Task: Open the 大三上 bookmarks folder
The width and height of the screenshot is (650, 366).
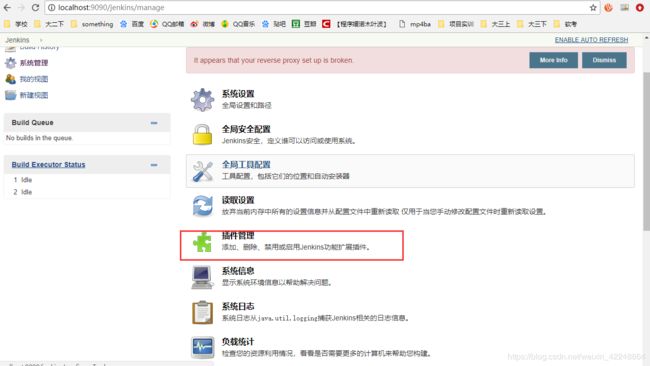Action: click(495, 24)
